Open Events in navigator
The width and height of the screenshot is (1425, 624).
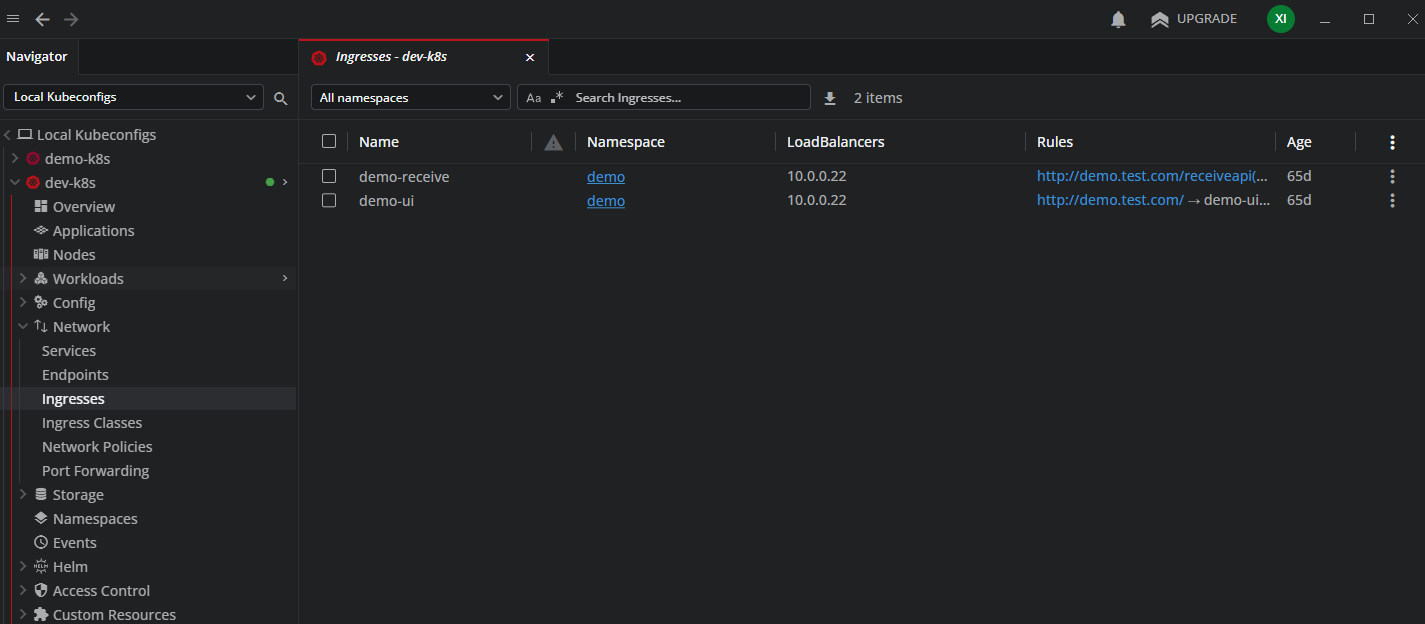point(75,543)
